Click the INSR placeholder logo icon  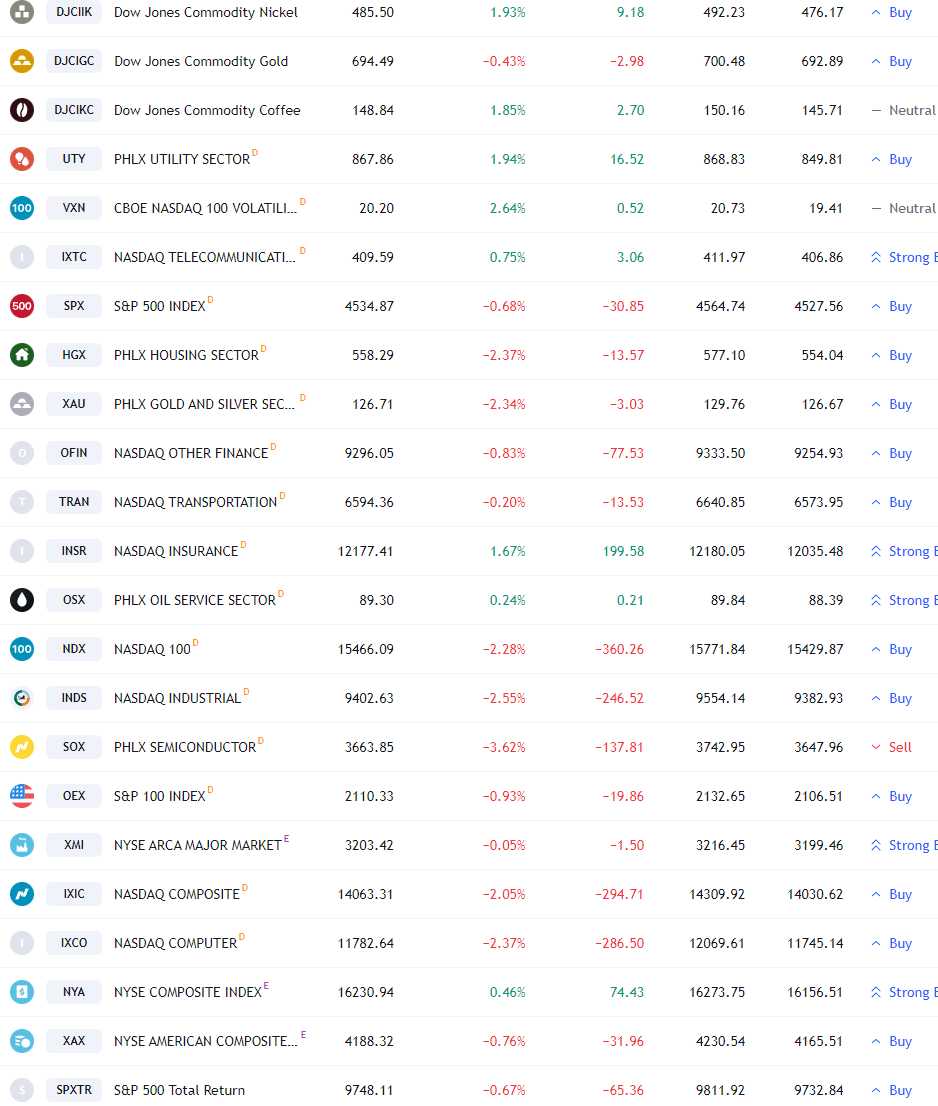pos(22,551)
